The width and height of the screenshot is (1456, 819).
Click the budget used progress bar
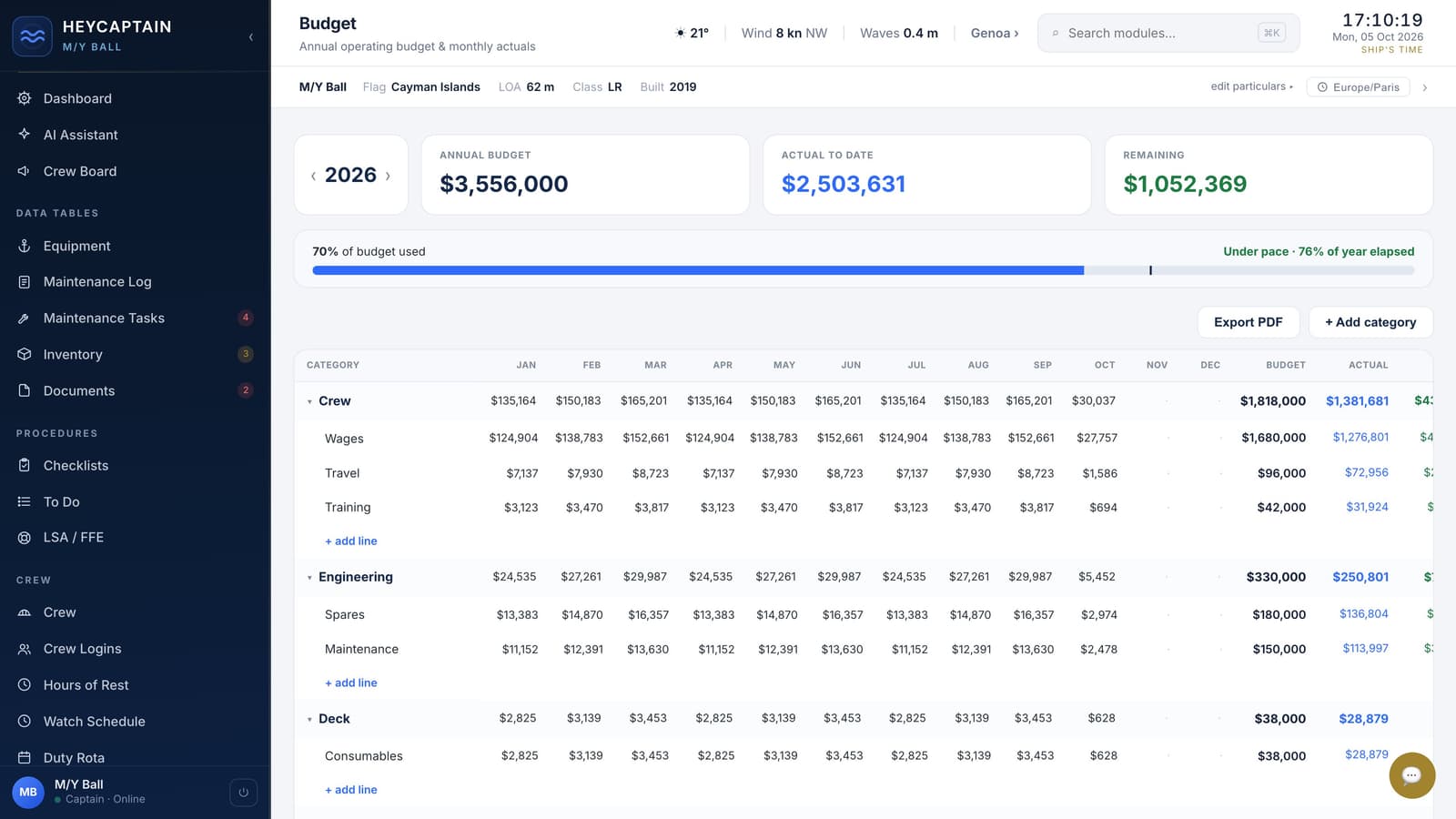864,270
